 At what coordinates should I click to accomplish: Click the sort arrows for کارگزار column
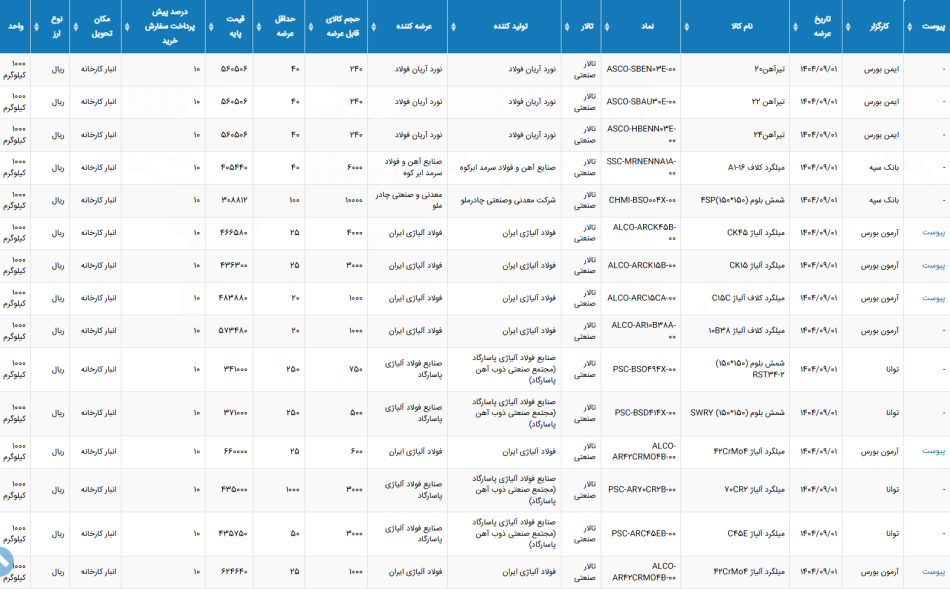[x=848, y=27]
